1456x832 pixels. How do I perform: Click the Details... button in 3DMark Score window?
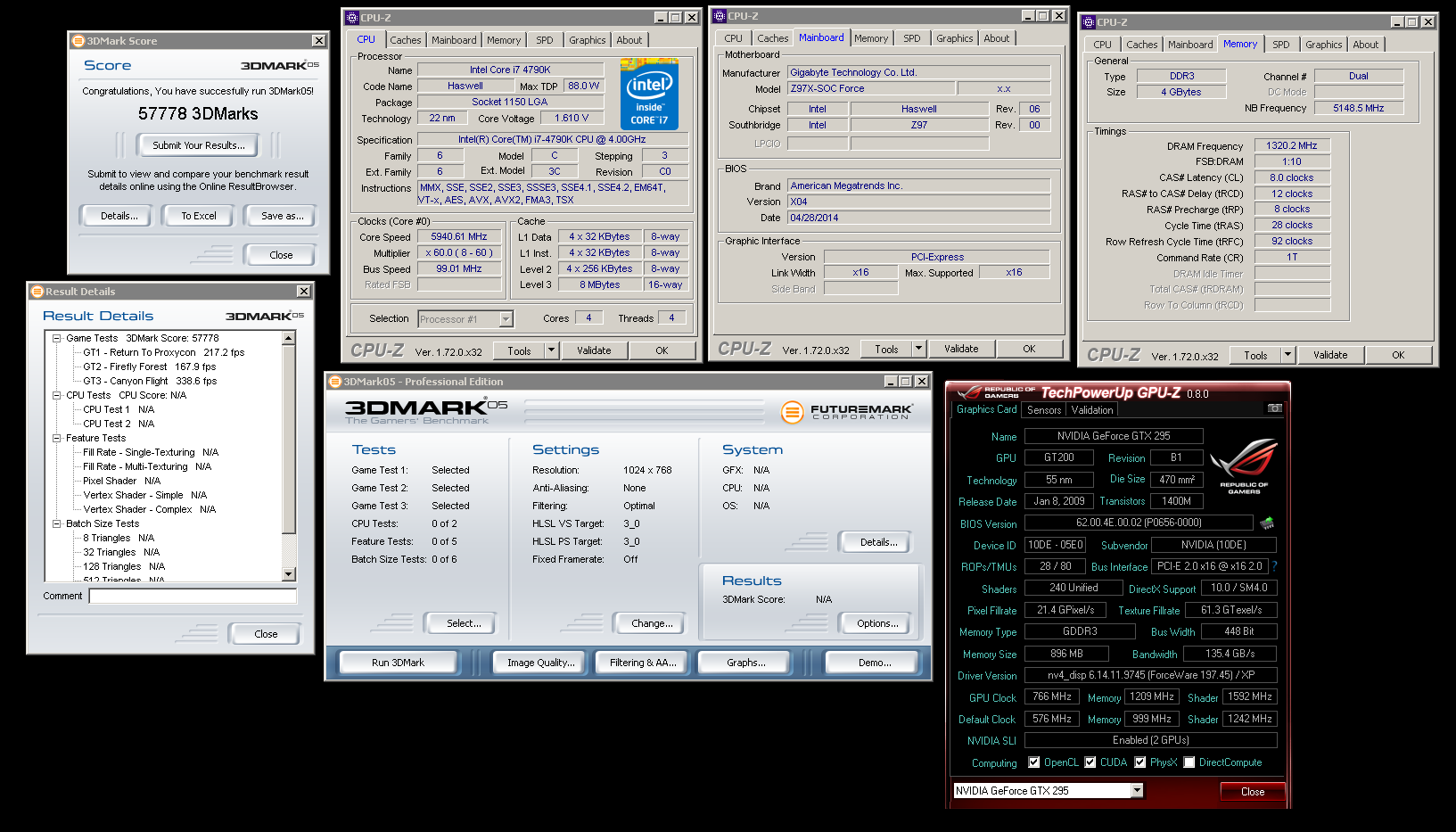119,216
